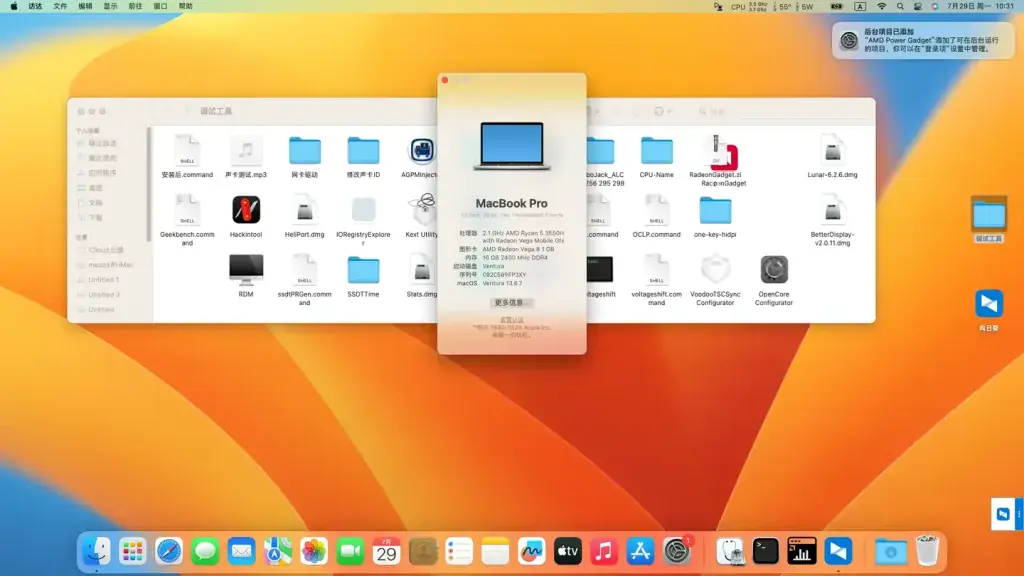
Task: Open the Apple menu
Action: 14,7
